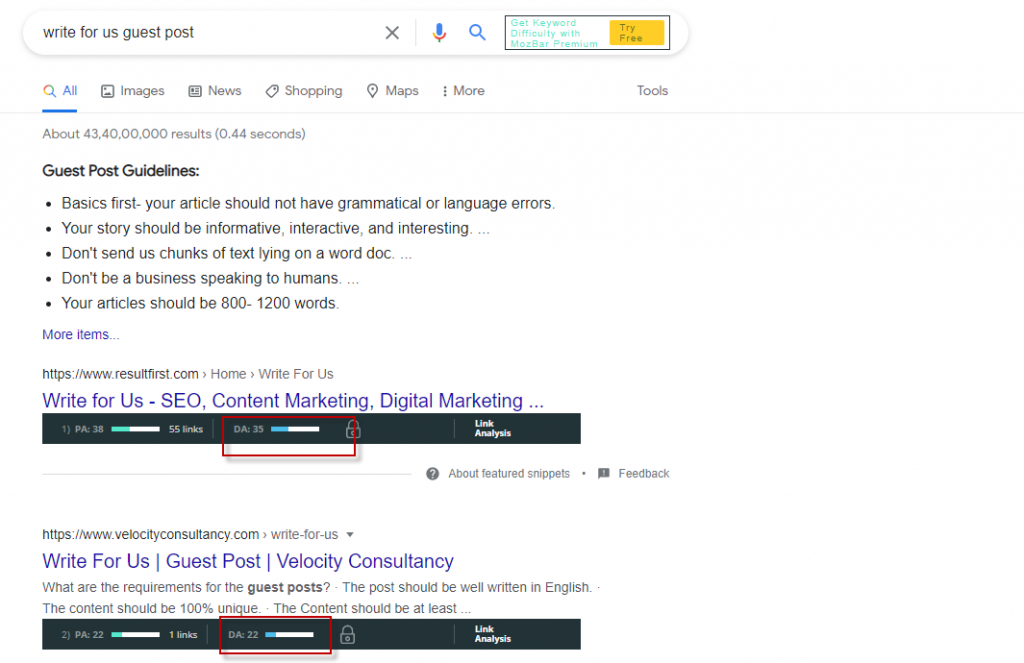
Task: Click the lock icon in the velocityconsultancy MozBar
Action: [348, 635]
